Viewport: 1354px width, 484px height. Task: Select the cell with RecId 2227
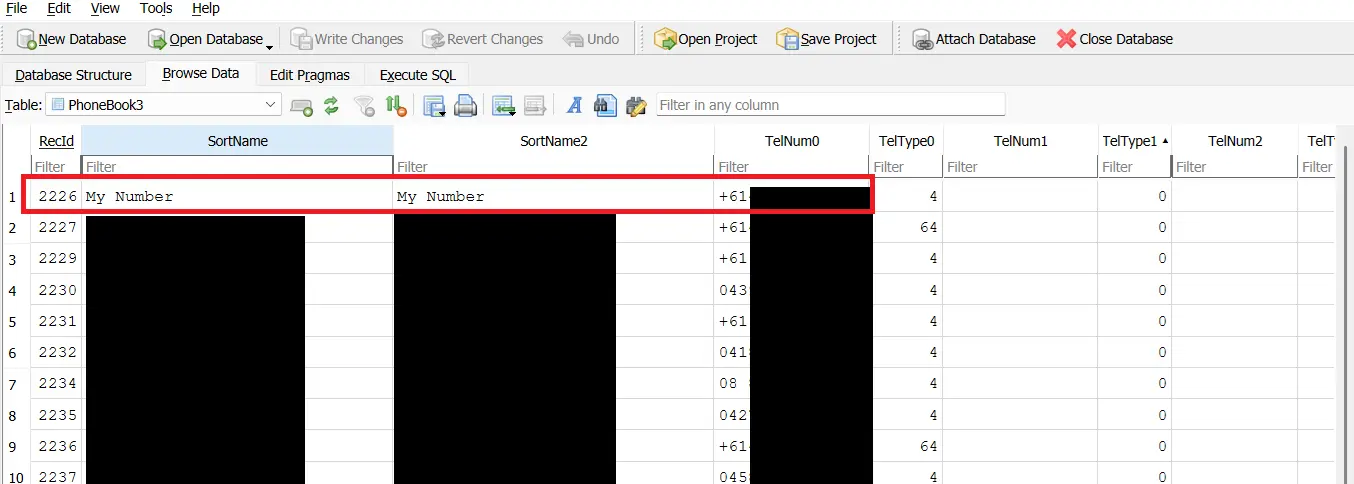click(x=56, y=228)
